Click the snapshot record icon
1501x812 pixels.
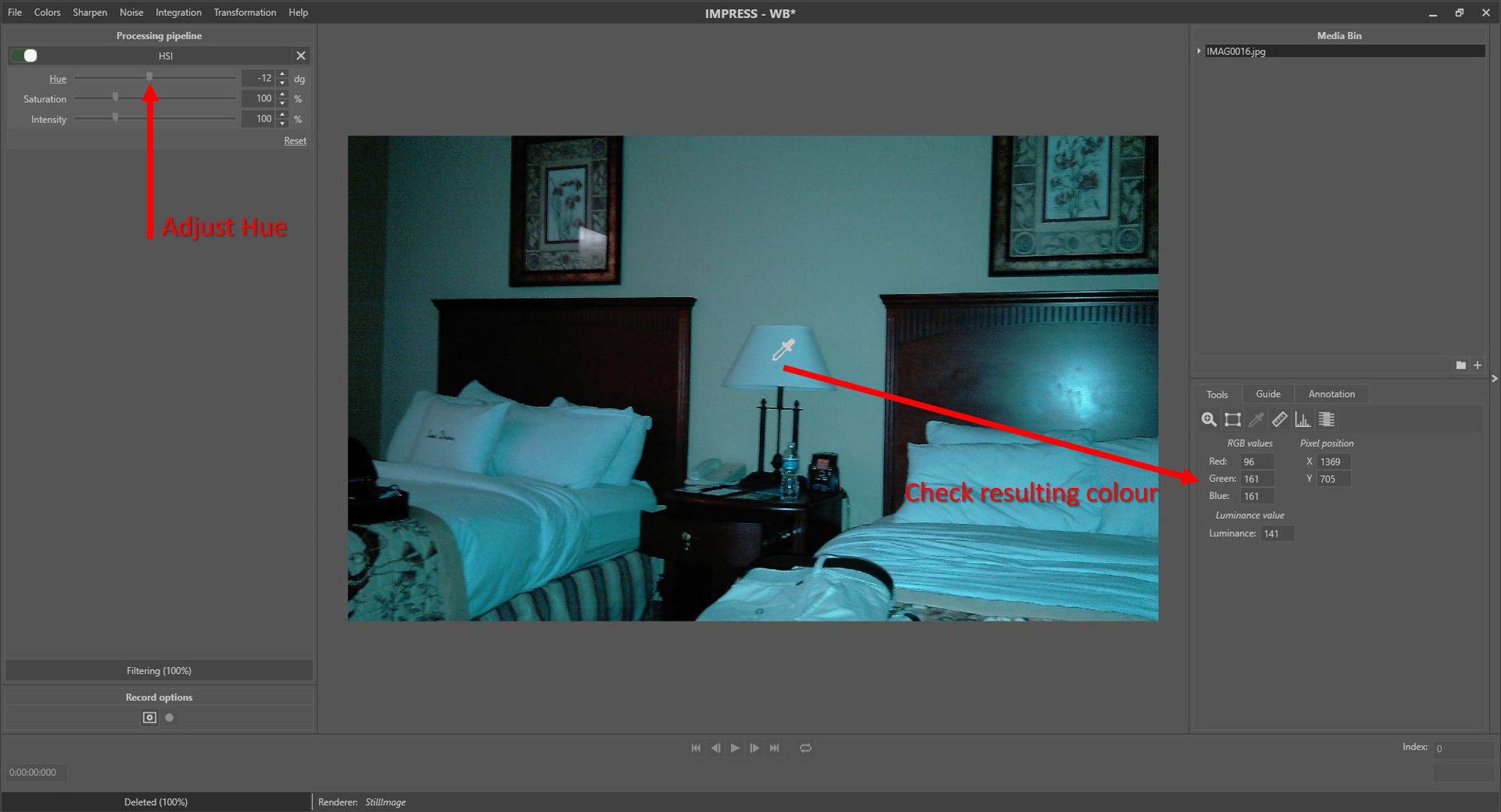point(149,717)
